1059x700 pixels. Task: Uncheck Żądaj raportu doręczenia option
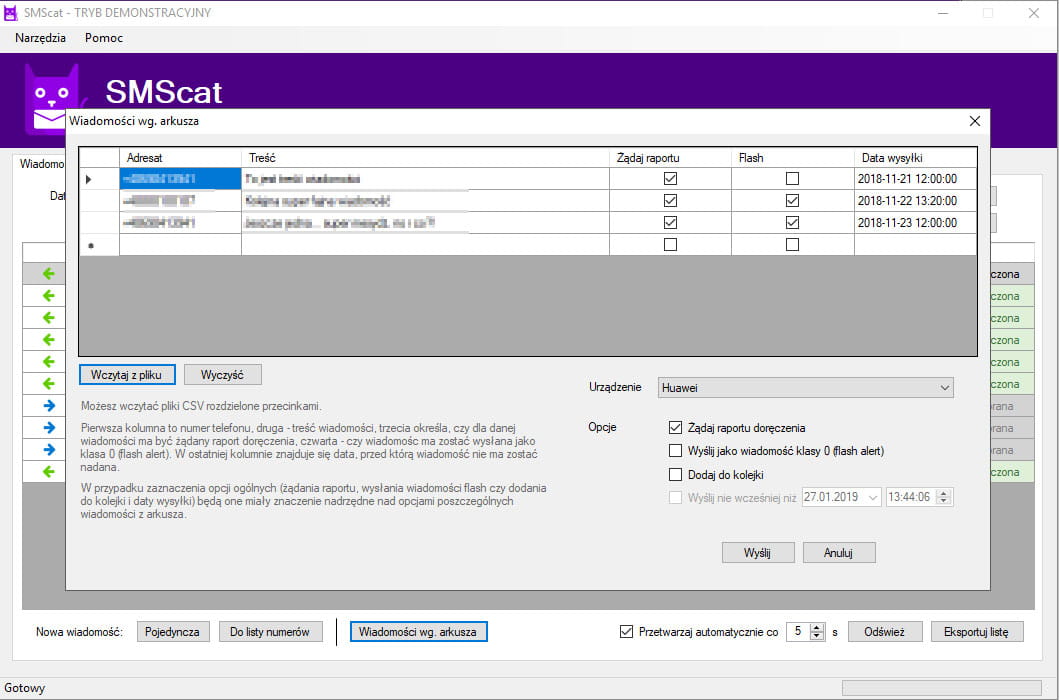675,428
